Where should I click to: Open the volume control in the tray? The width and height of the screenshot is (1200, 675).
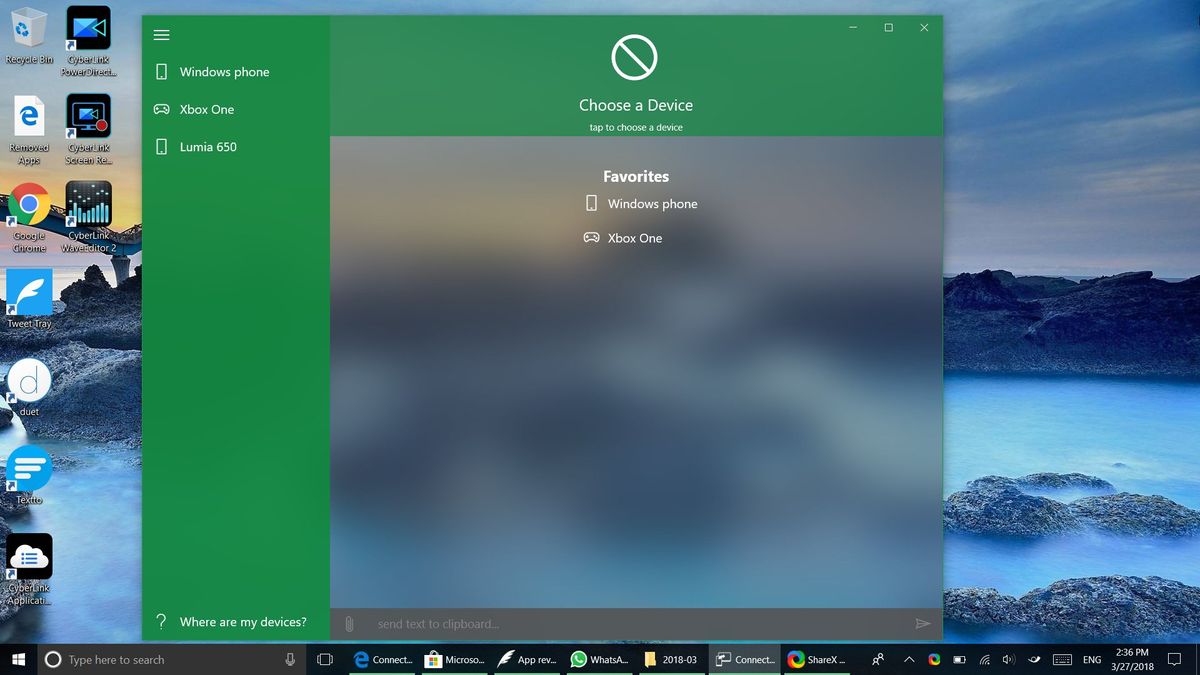(x=1009, y=659)
